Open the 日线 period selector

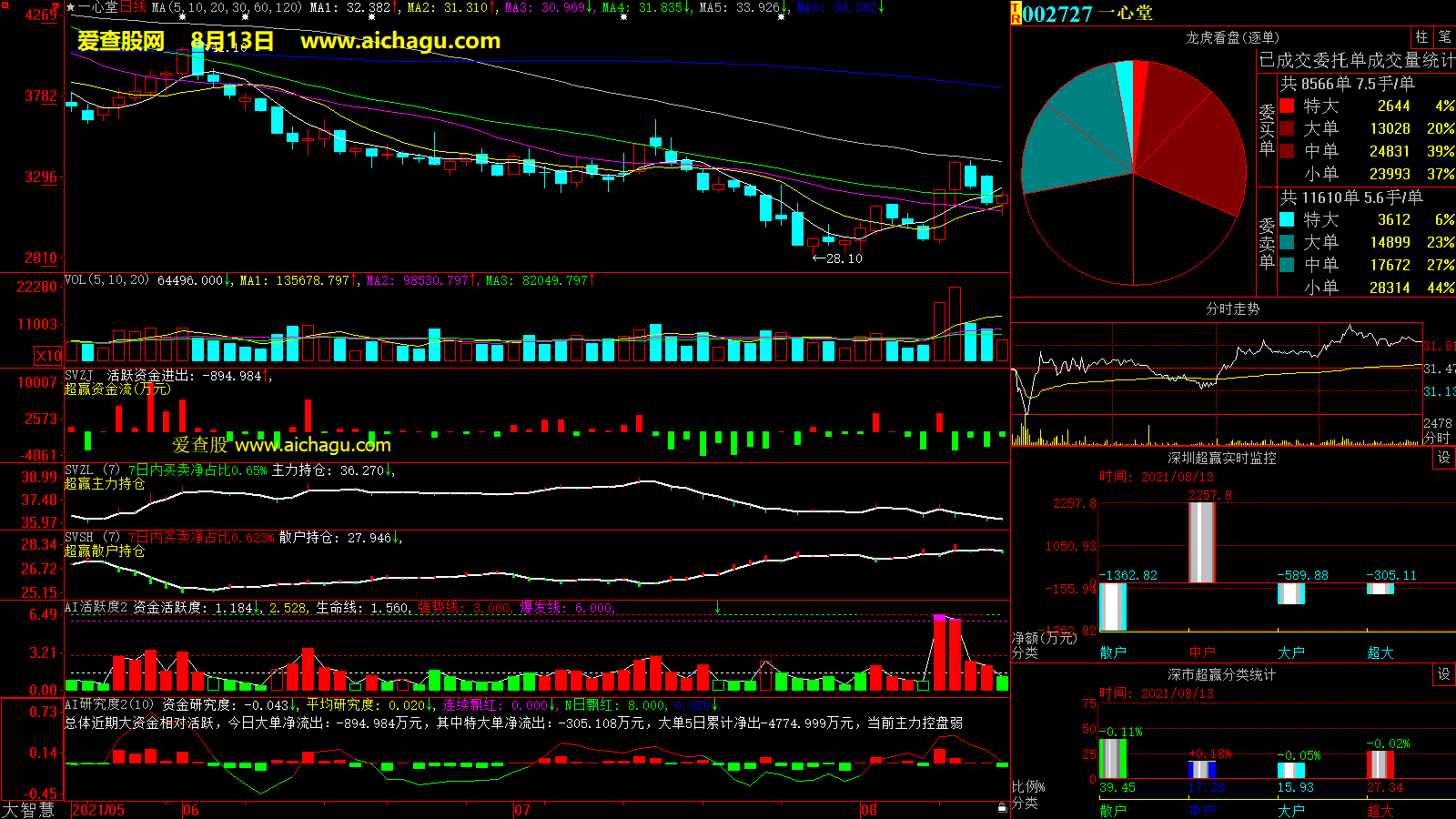click(133, 7)
